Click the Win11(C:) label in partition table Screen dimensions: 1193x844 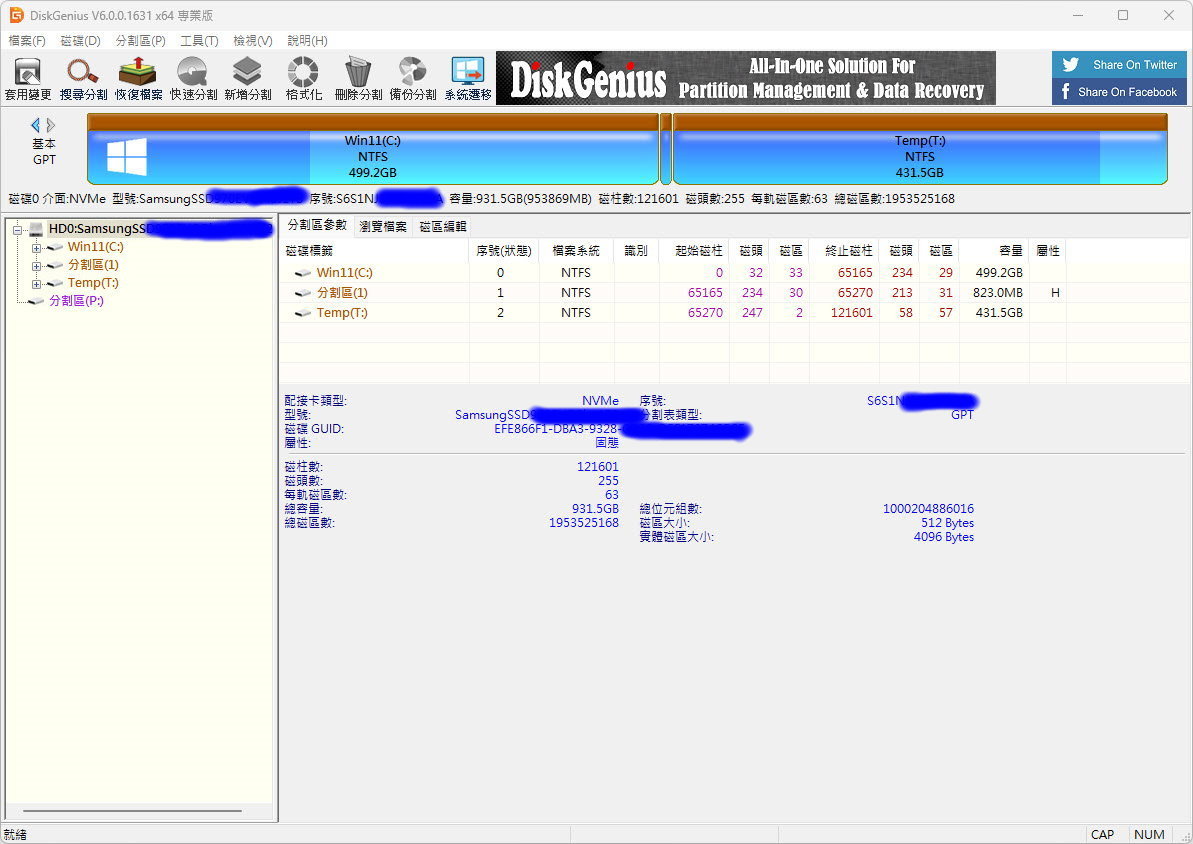345,272
